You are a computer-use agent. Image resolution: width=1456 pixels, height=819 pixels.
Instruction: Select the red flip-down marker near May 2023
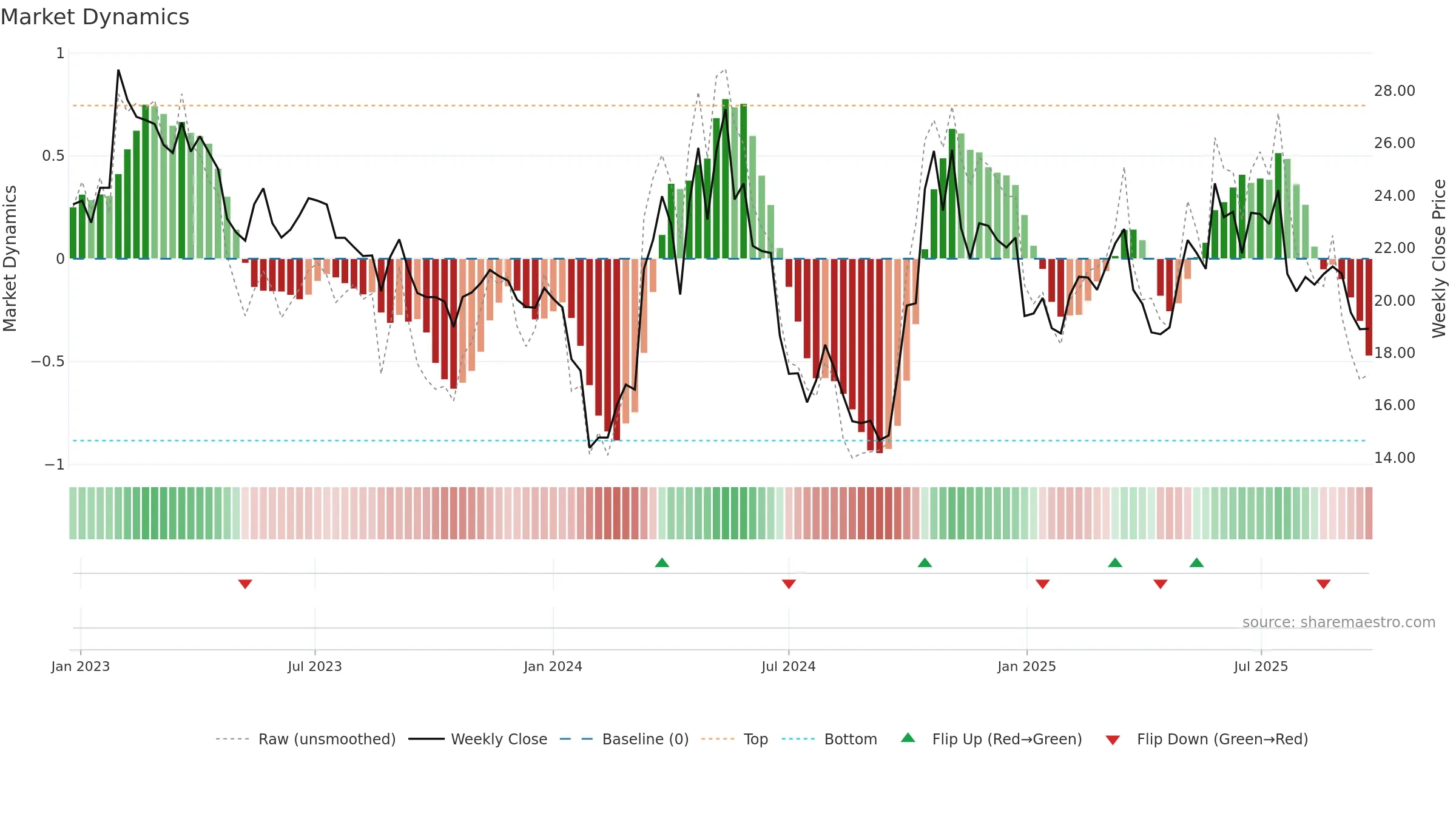pos(245,584)
